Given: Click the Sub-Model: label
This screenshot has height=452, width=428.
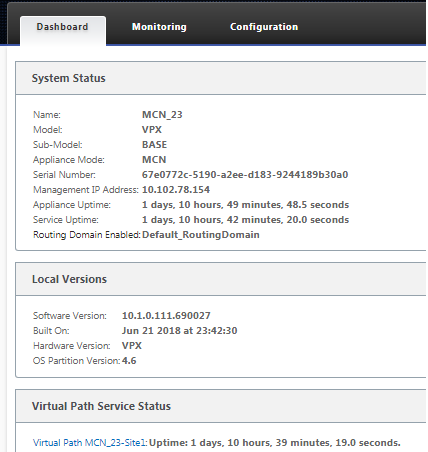Looking at the screenshot, I should coord(58,145).
